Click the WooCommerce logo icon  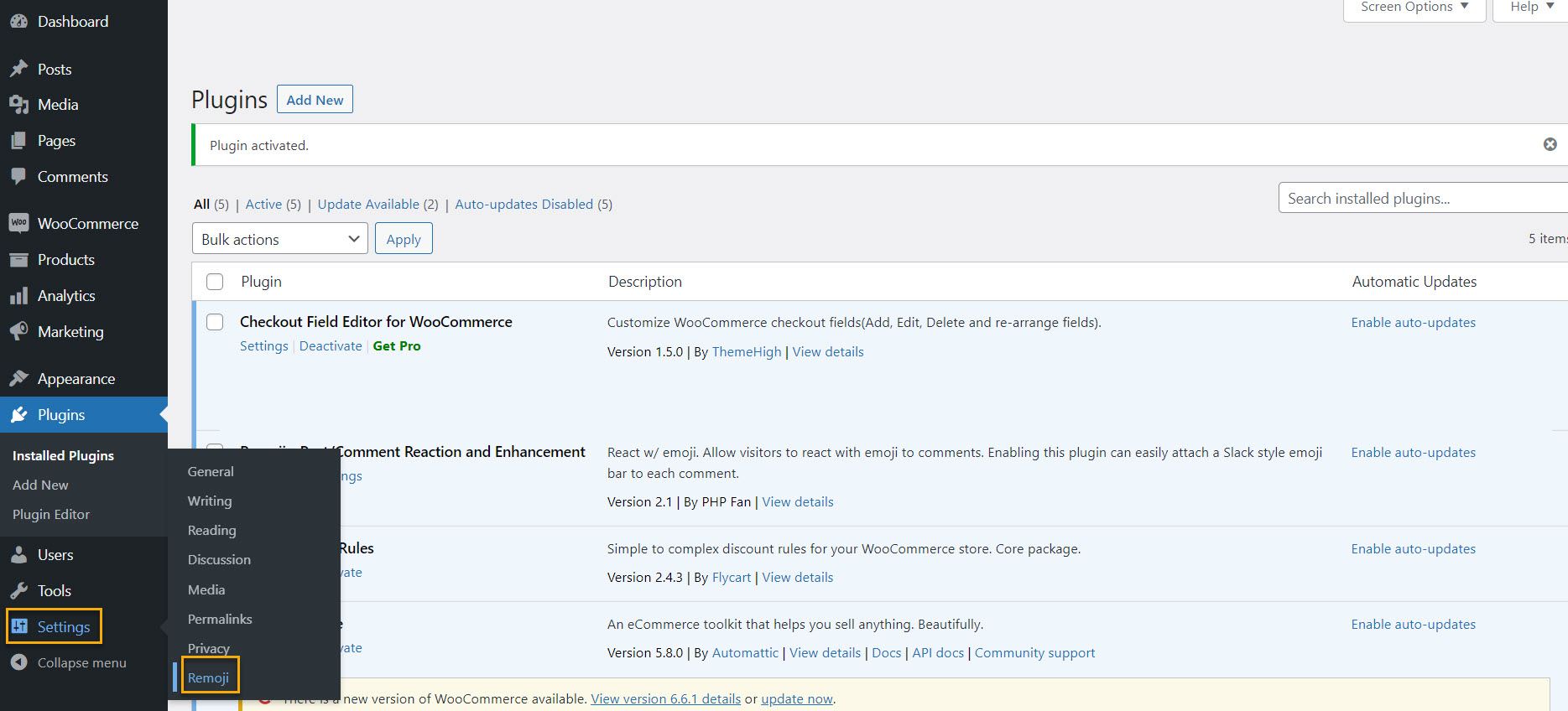pyautogui.click(x=18, y=223)
